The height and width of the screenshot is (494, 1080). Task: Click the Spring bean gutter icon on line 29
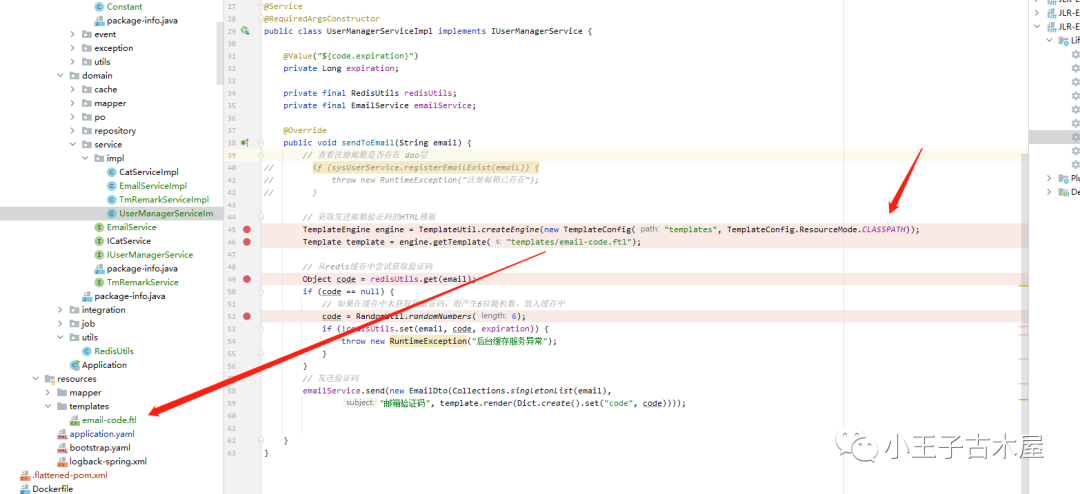pos(245,32)
